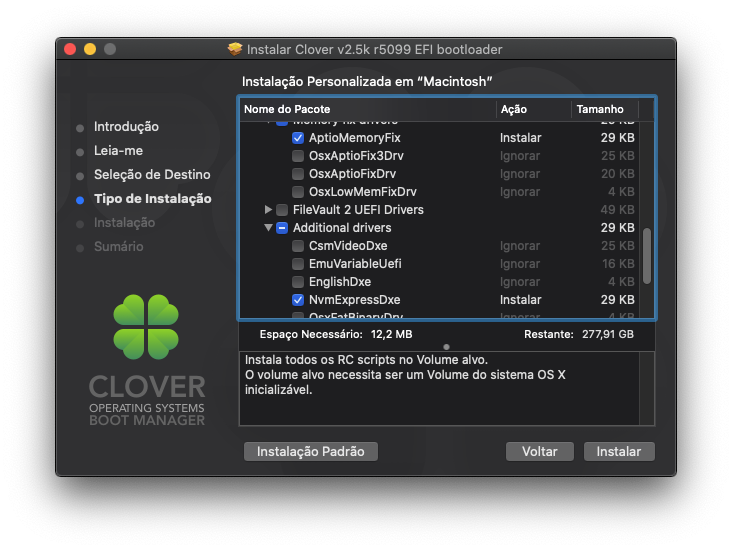732x550 pixels.
Task: Select the OsxLowMemFixDrv row label
Action: click(x=363, y=192)
